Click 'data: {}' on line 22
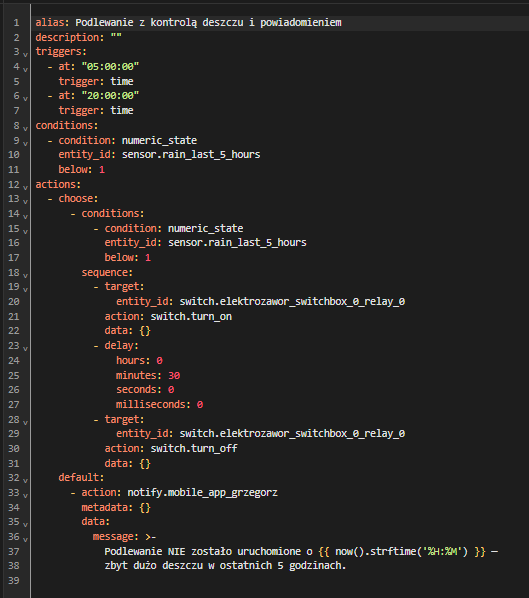Image resolution: width=529 pixels, height=598 pixels. pos(128,330)
